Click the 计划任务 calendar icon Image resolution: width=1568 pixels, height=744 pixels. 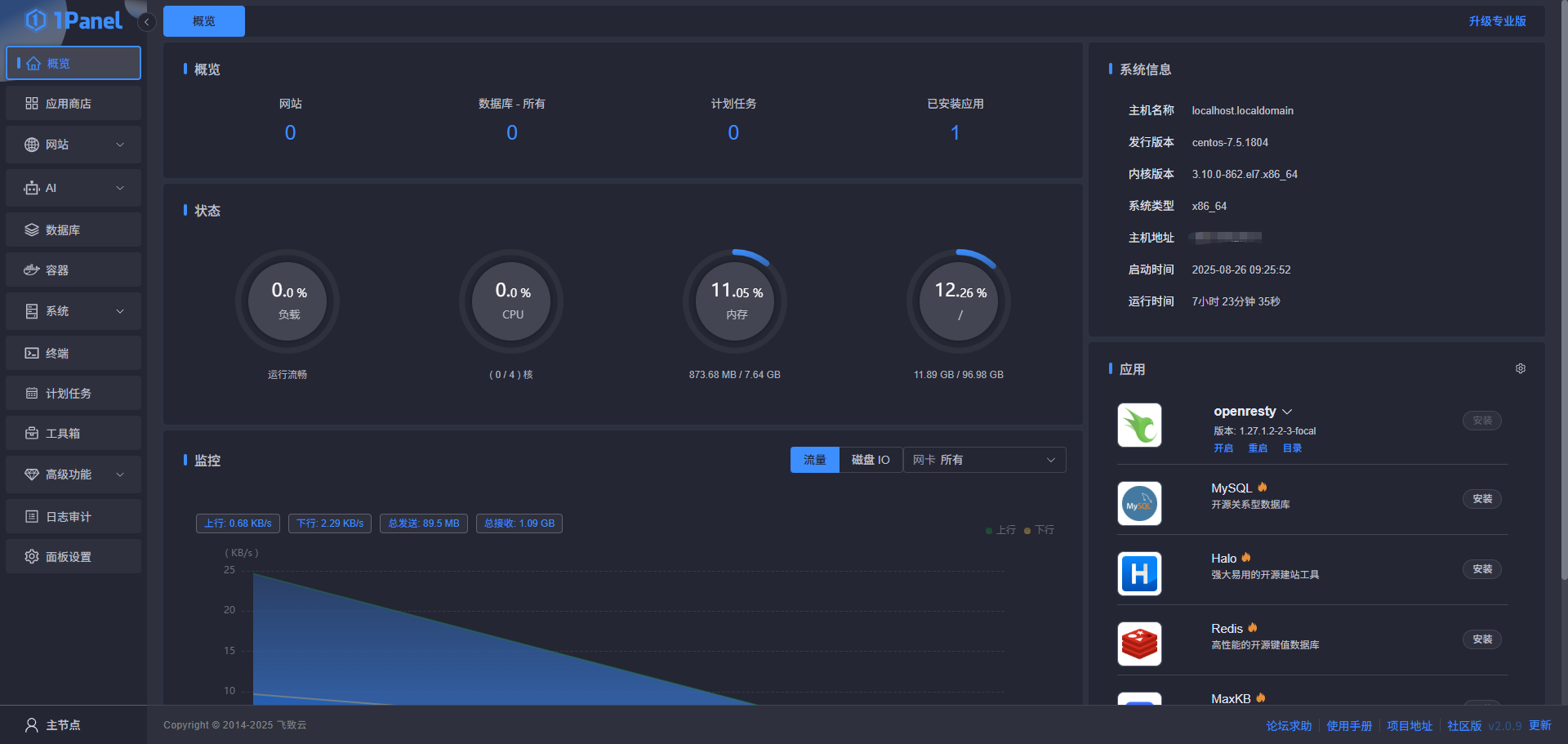32,393
